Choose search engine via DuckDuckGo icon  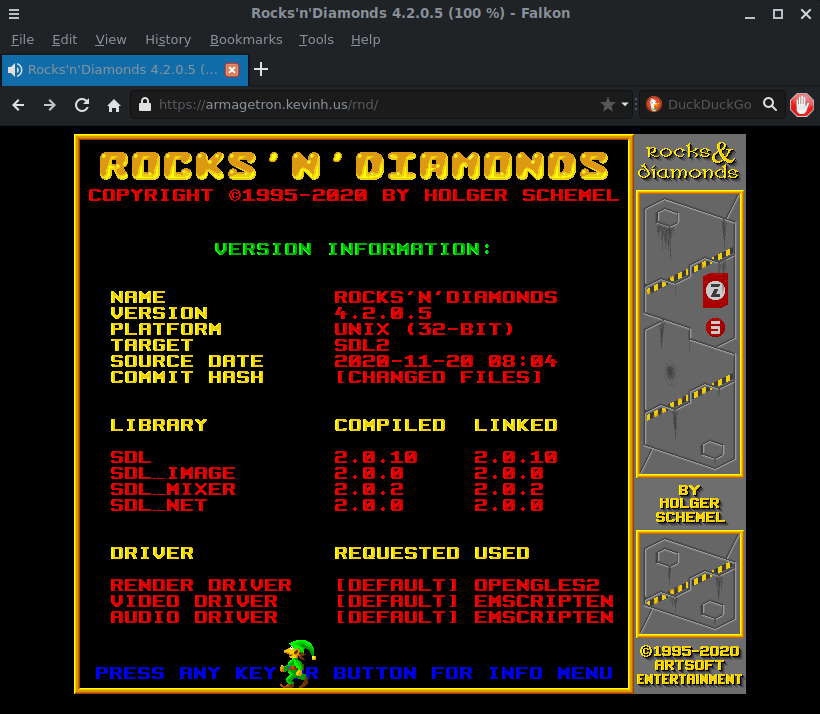coord(654,105)
